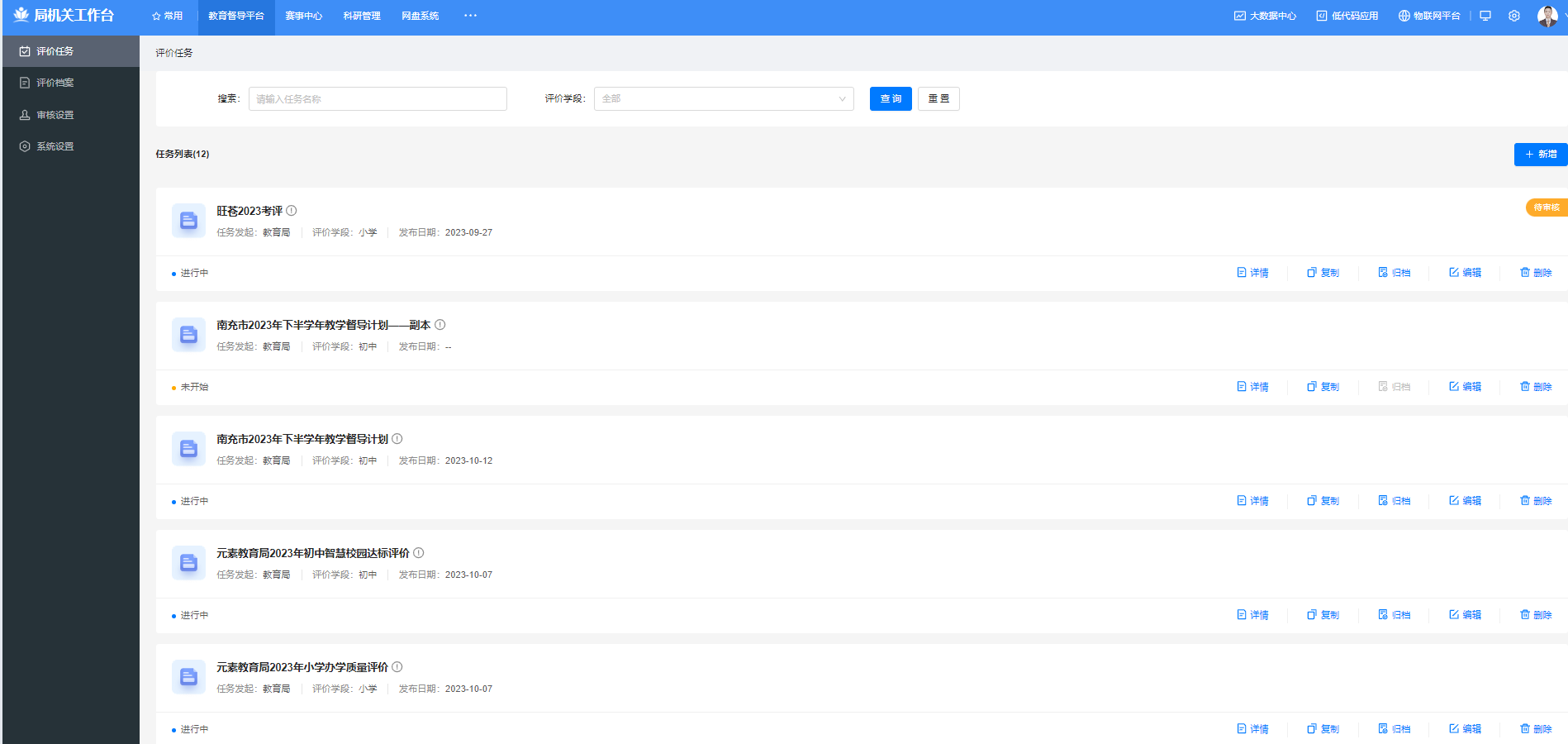Open the more menu (···) in top navigation
The image size is (1568, 744).
pyautogui.click(x=470, y=16)
